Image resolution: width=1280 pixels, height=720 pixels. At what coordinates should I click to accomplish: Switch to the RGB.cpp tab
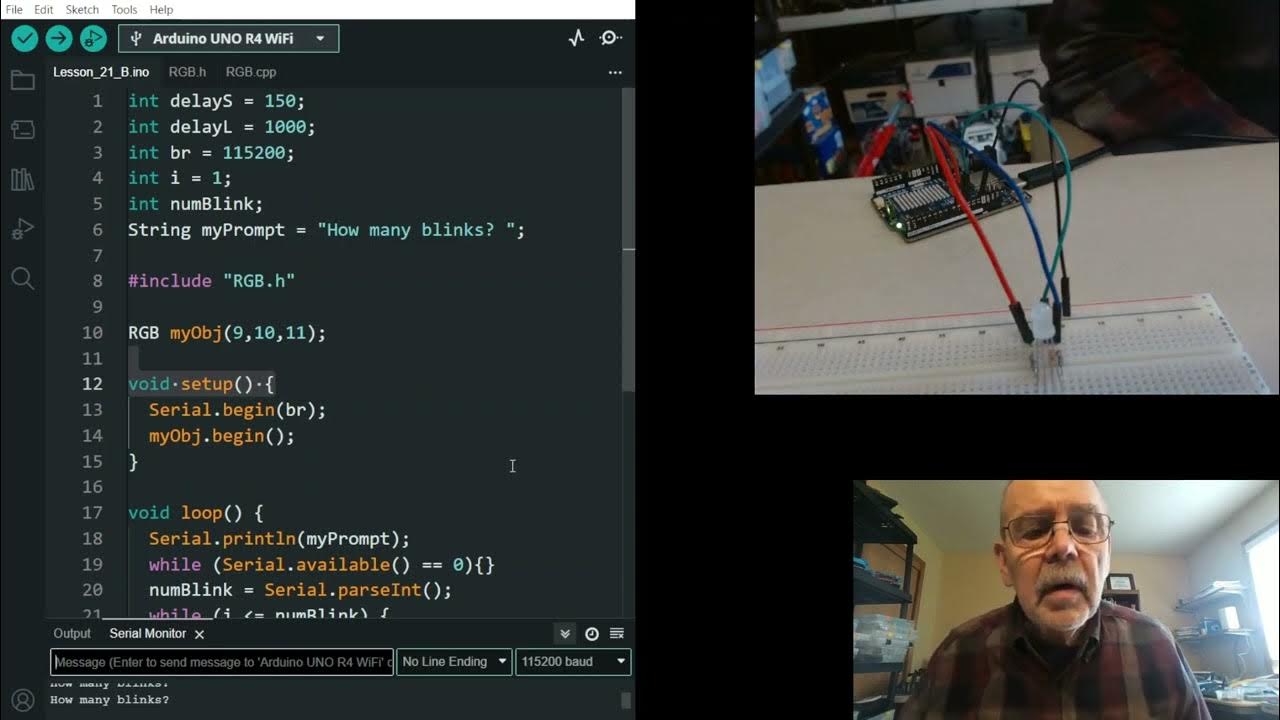point(251,72)
